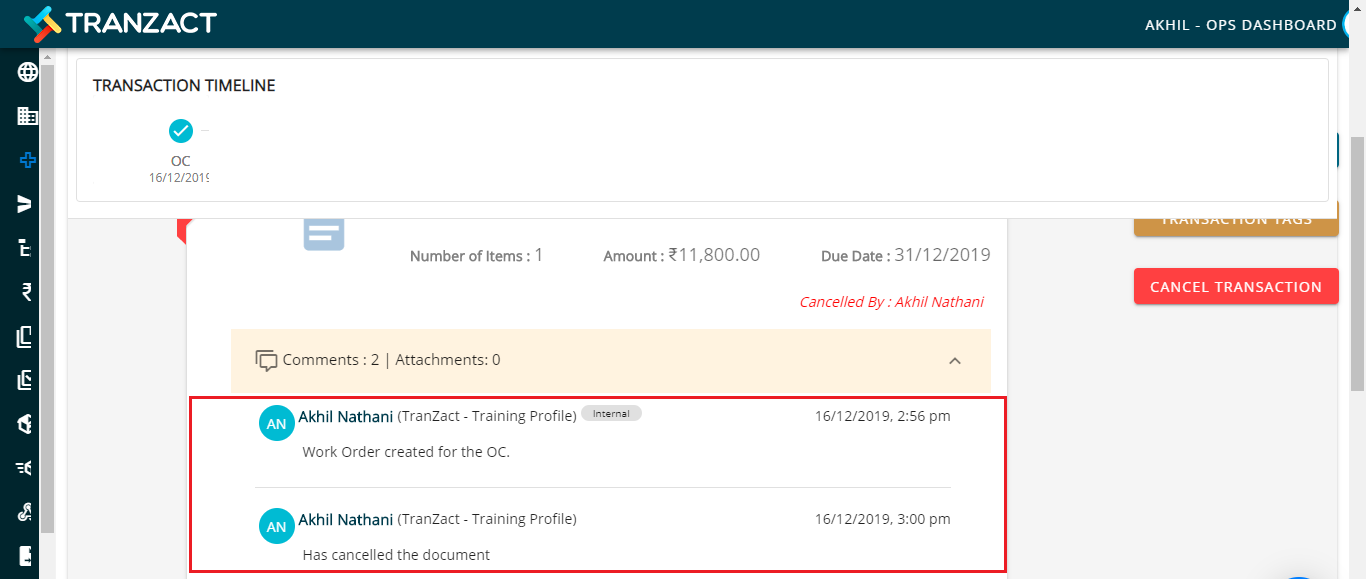Viewport: 1366px width, 579px height.
Task: Open the rupee symbol icon in the sidebar
Action: tap(27, 292)
